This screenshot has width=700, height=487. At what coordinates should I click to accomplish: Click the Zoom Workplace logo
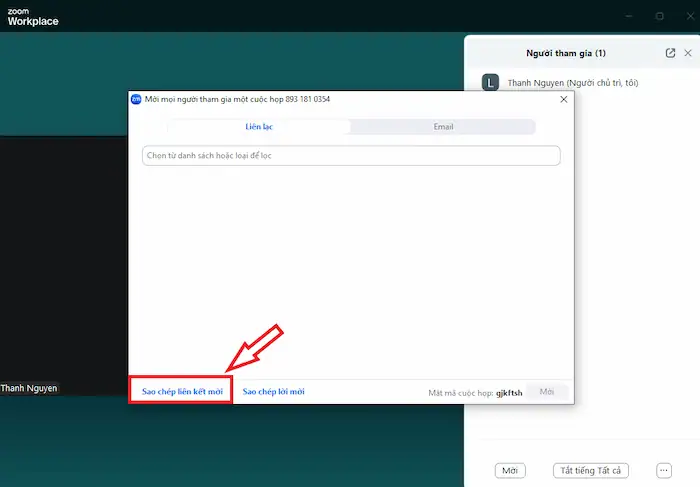(33, 16)
